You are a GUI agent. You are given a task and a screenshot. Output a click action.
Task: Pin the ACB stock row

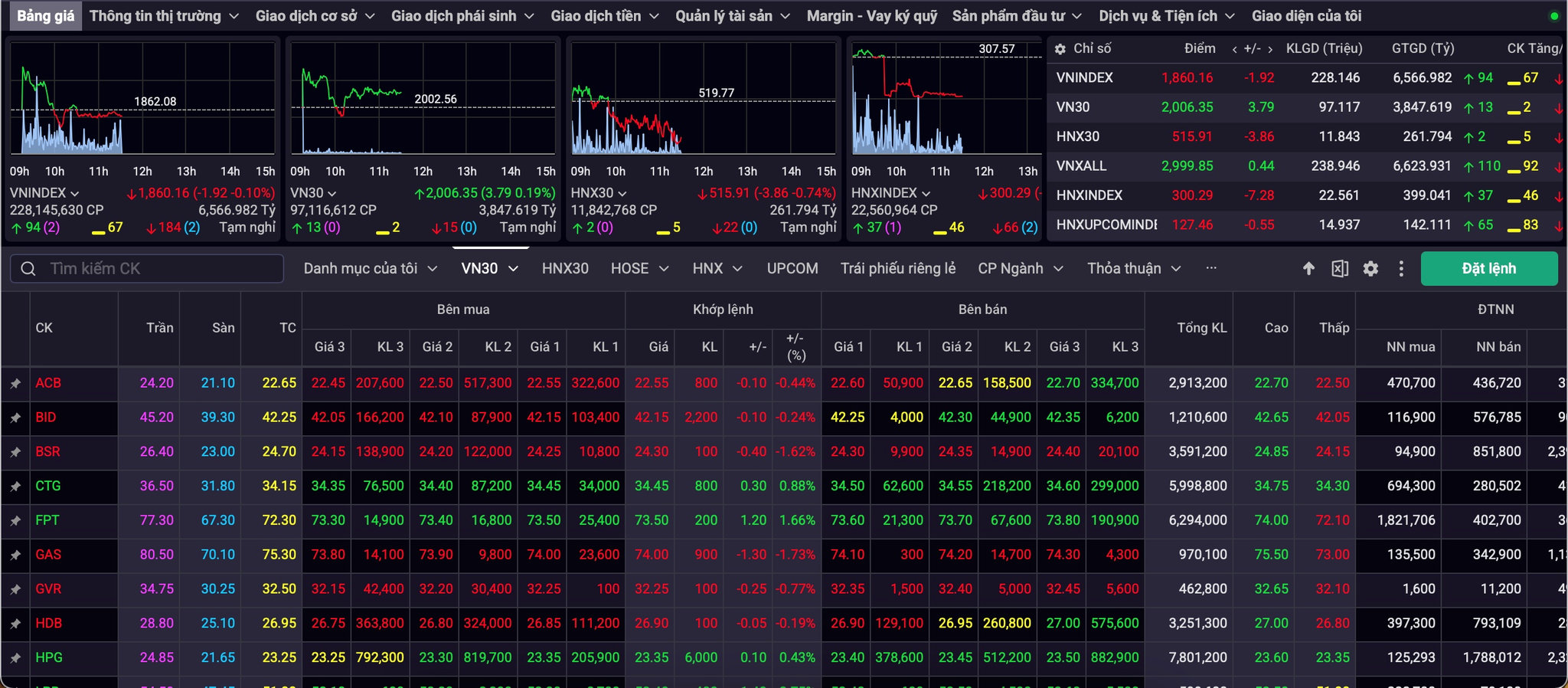(15, 383)
